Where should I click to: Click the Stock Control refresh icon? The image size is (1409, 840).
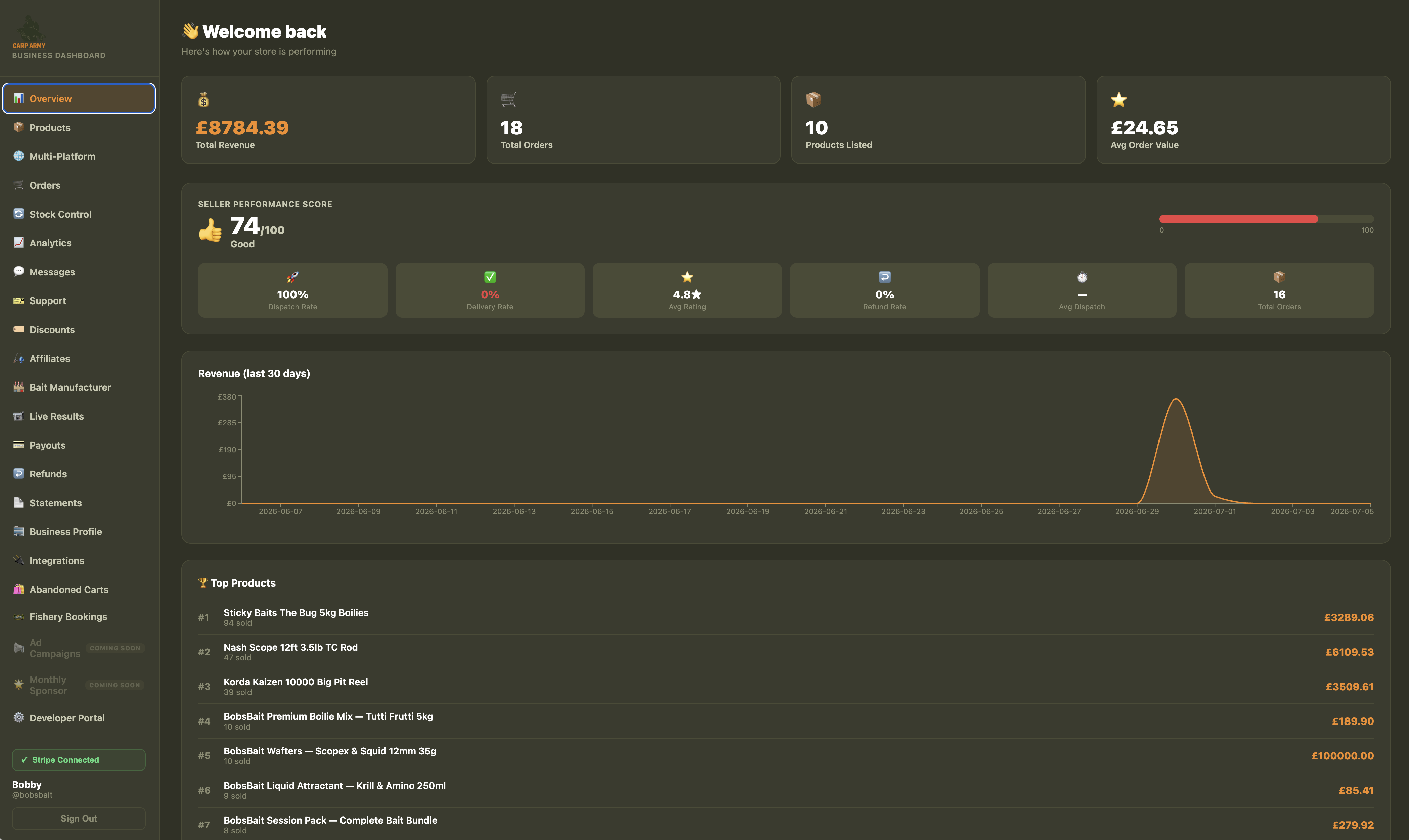click(x=19, y=214)
